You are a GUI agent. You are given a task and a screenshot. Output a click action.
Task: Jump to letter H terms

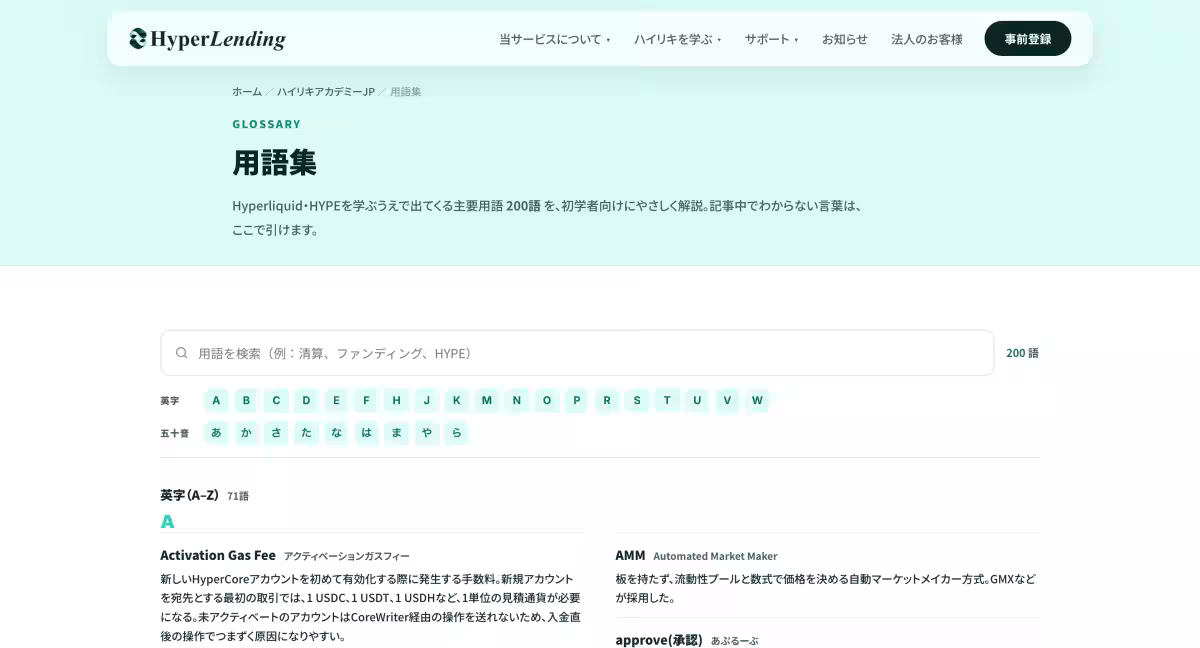[x=396, y=400]
